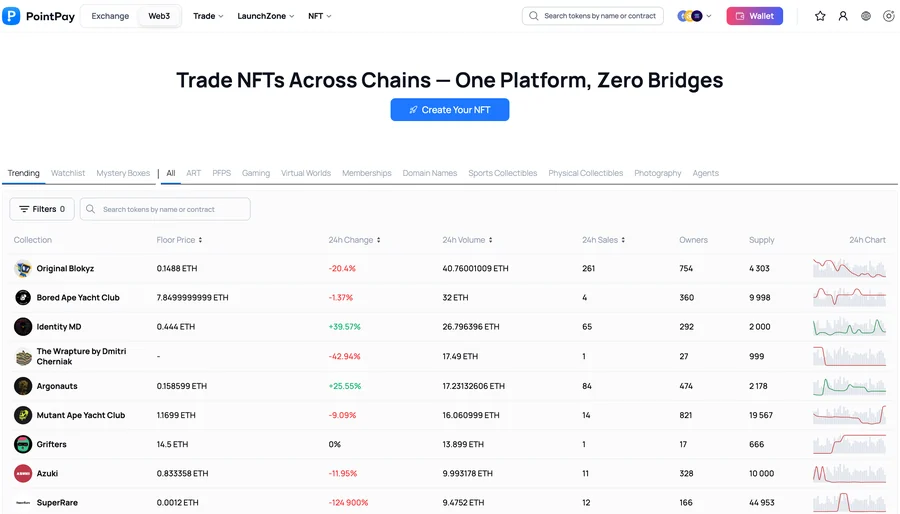Click The Wrapture collection avatar

[x=23, y=357]
